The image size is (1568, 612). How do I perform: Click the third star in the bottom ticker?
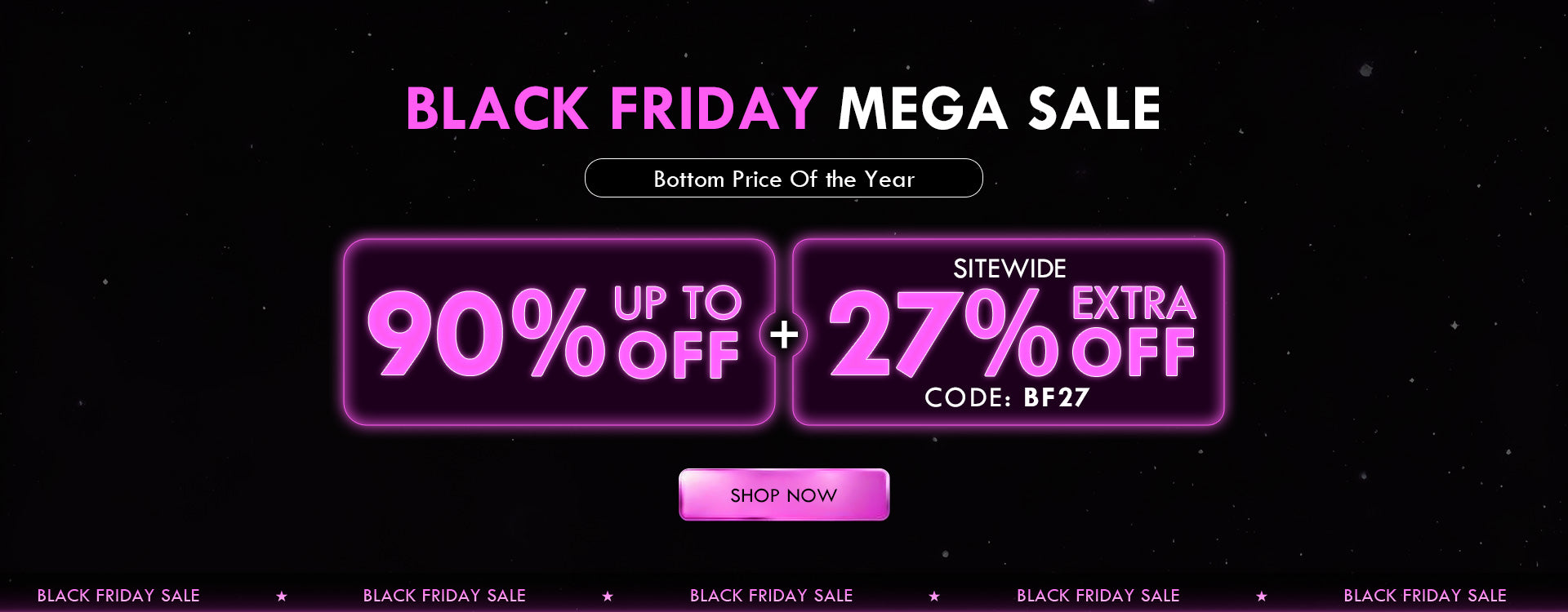pyautogui.click(x=934, y=596)
